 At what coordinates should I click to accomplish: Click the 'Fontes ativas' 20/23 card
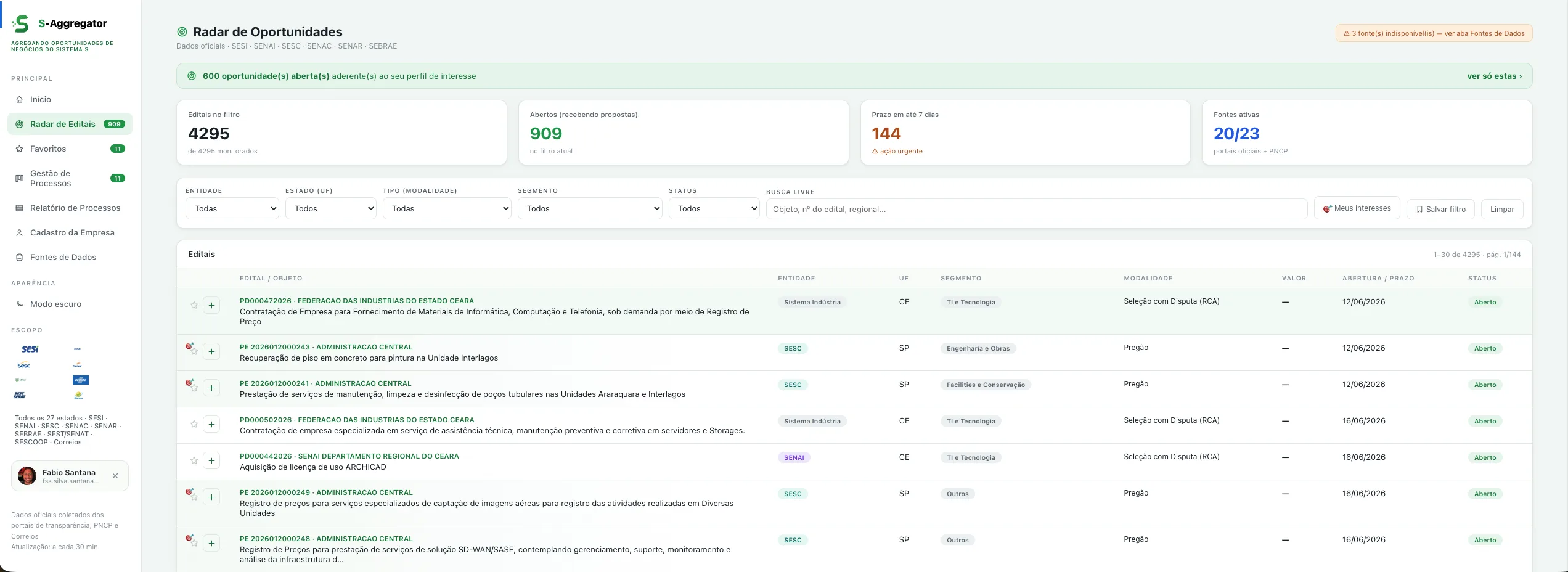coord(1367,133)
